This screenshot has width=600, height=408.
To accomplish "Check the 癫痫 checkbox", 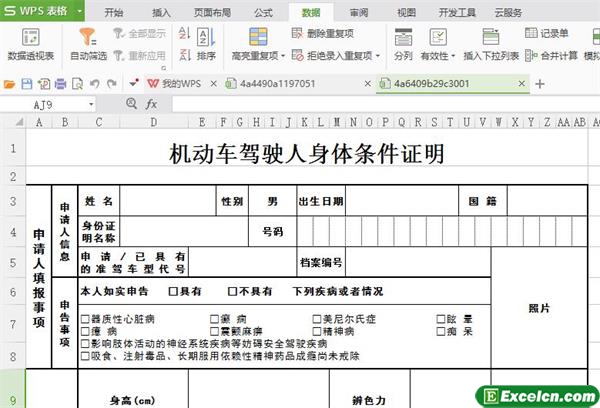I will click(214, 319).
